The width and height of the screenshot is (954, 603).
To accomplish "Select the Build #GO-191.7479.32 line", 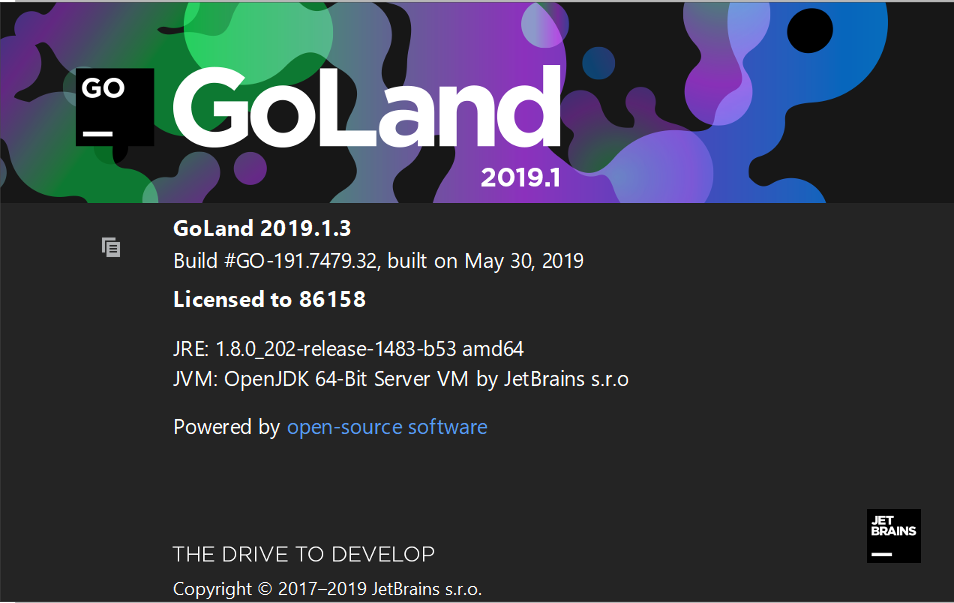I will 378,261.
